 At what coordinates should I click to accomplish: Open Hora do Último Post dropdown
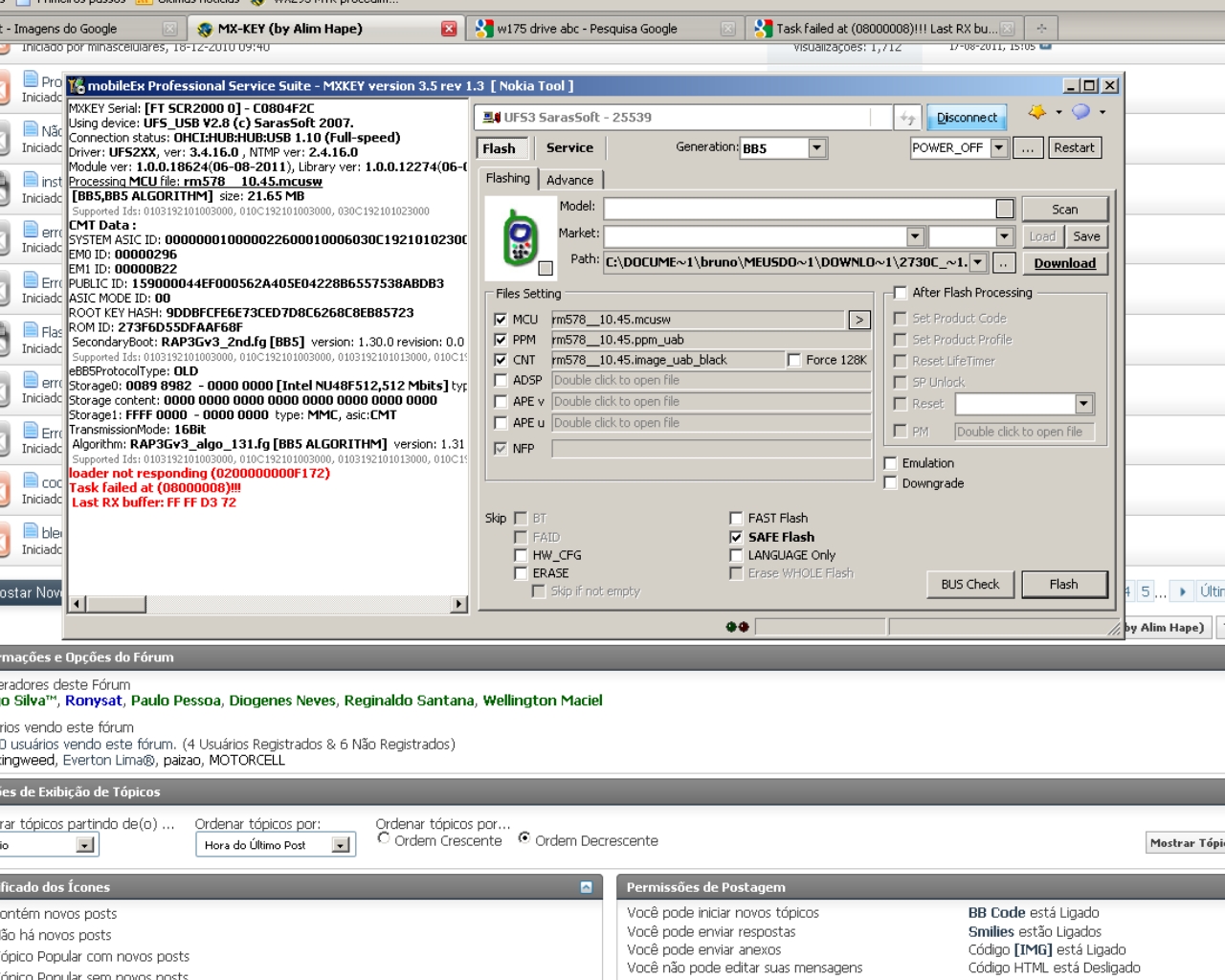[x=341, y=845]
